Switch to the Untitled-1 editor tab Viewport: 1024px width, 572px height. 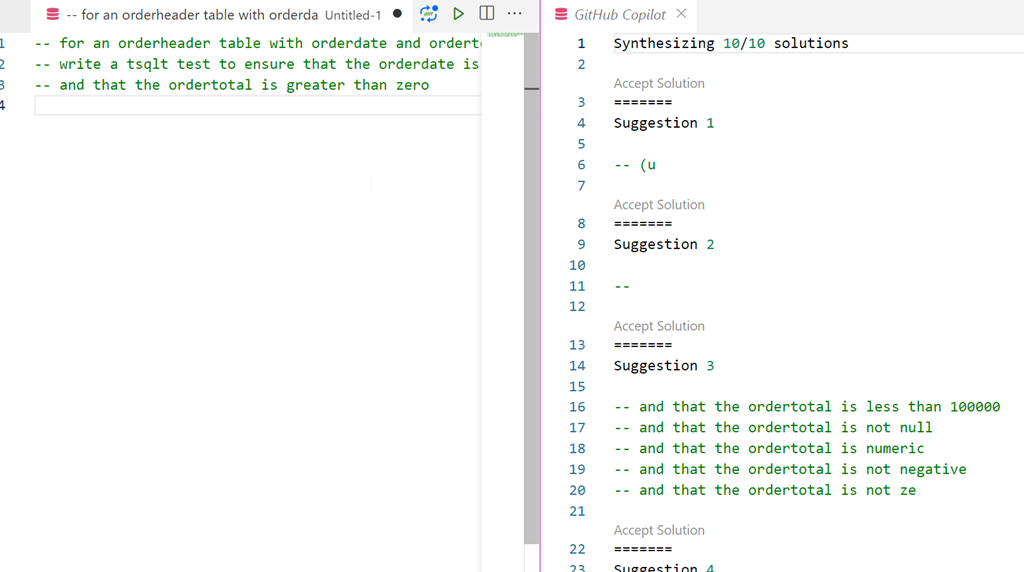click(220, 14)
